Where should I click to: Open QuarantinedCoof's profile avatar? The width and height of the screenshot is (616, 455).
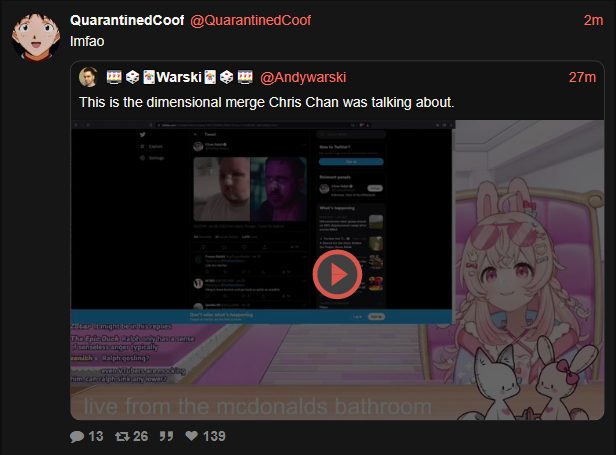(x=36, y=37)
